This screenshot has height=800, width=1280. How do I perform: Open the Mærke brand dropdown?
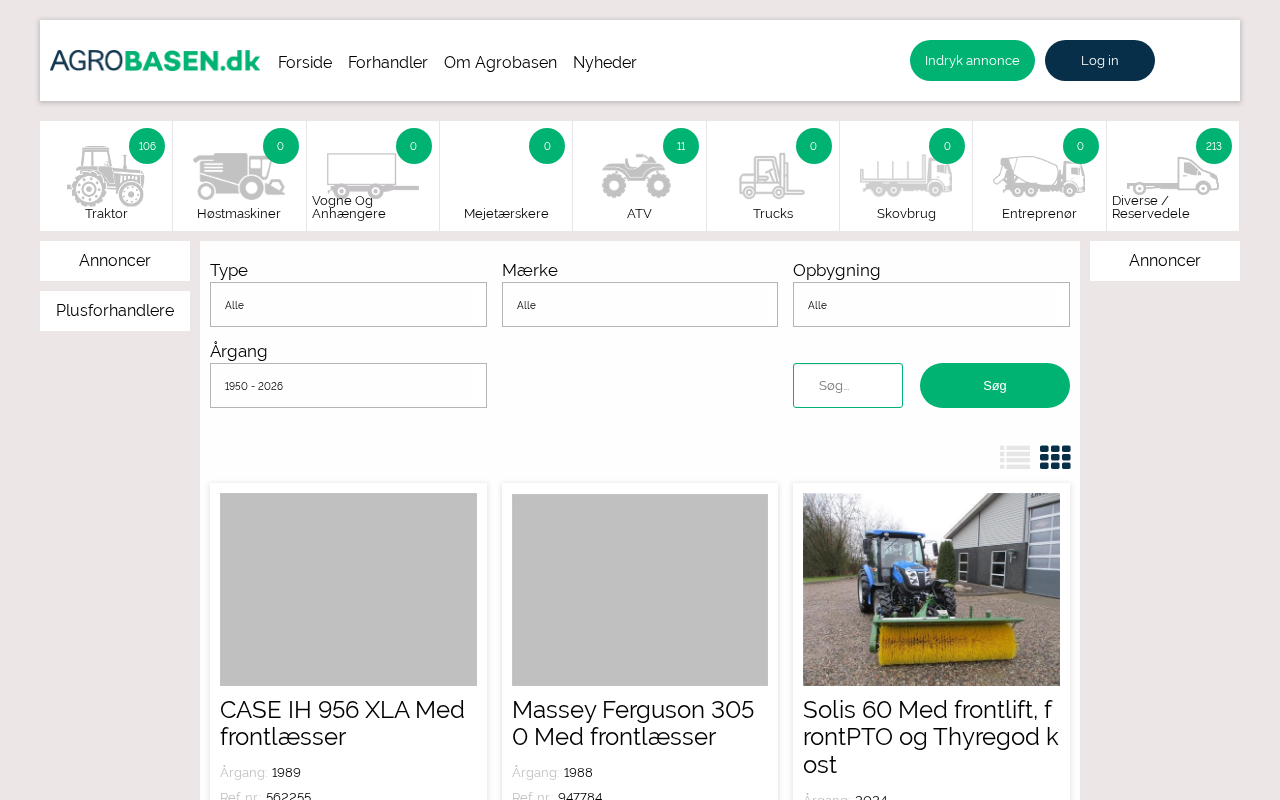click(x=640, y=305)
